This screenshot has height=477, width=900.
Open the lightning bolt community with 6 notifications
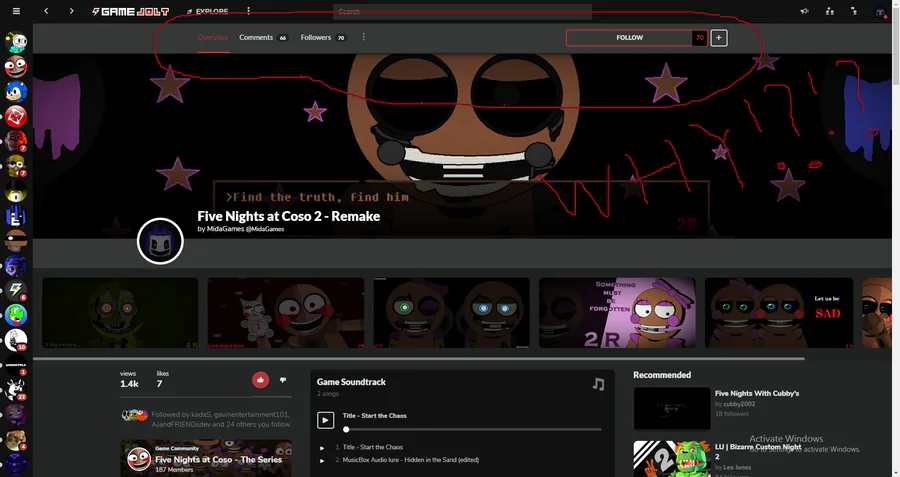tap(16, 290)
